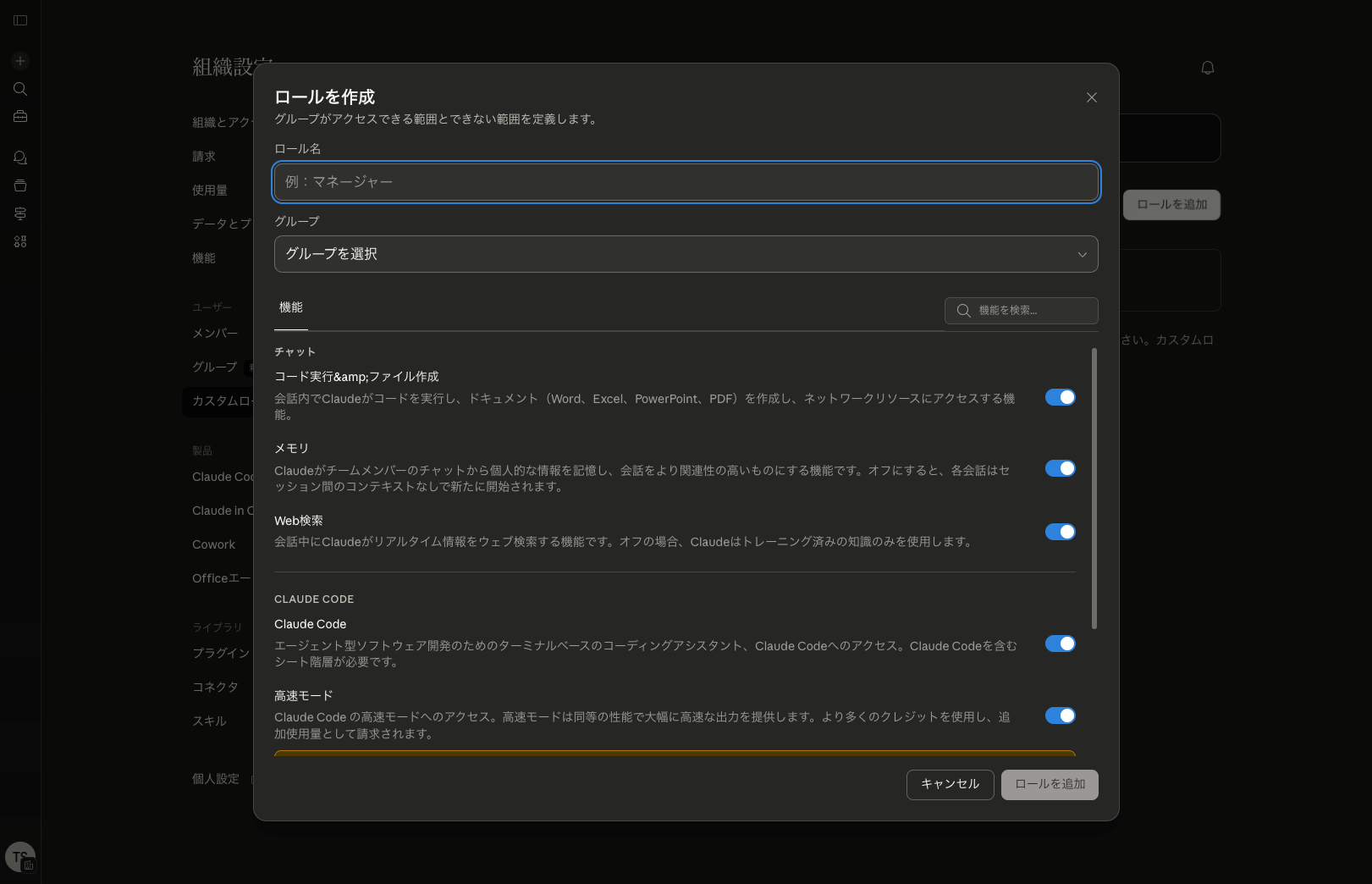Click the ロールを追加 button

[1050, 785]
